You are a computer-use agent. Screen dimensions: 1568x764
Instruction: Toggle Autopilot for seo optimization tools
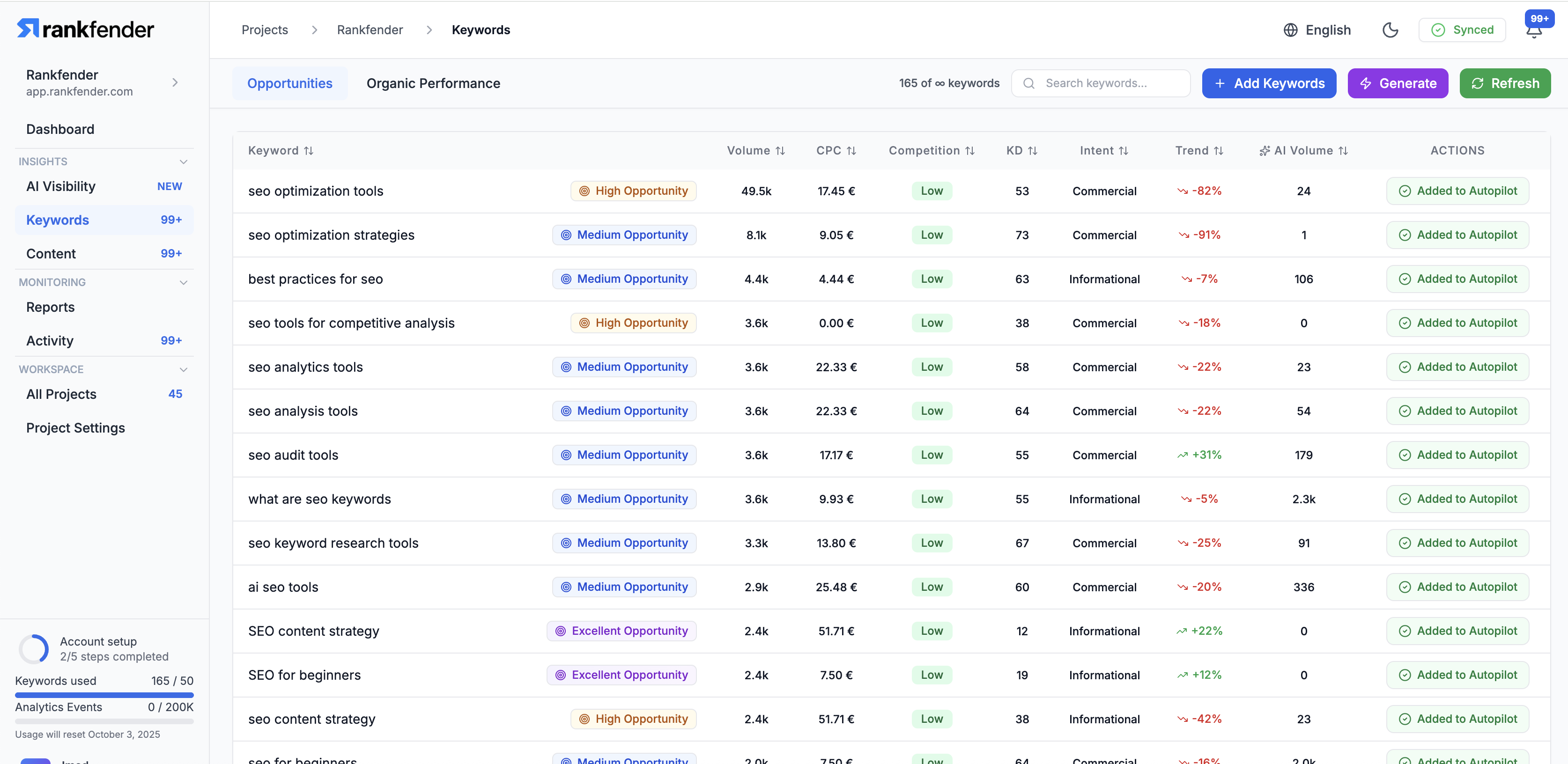click(1457, 191)
